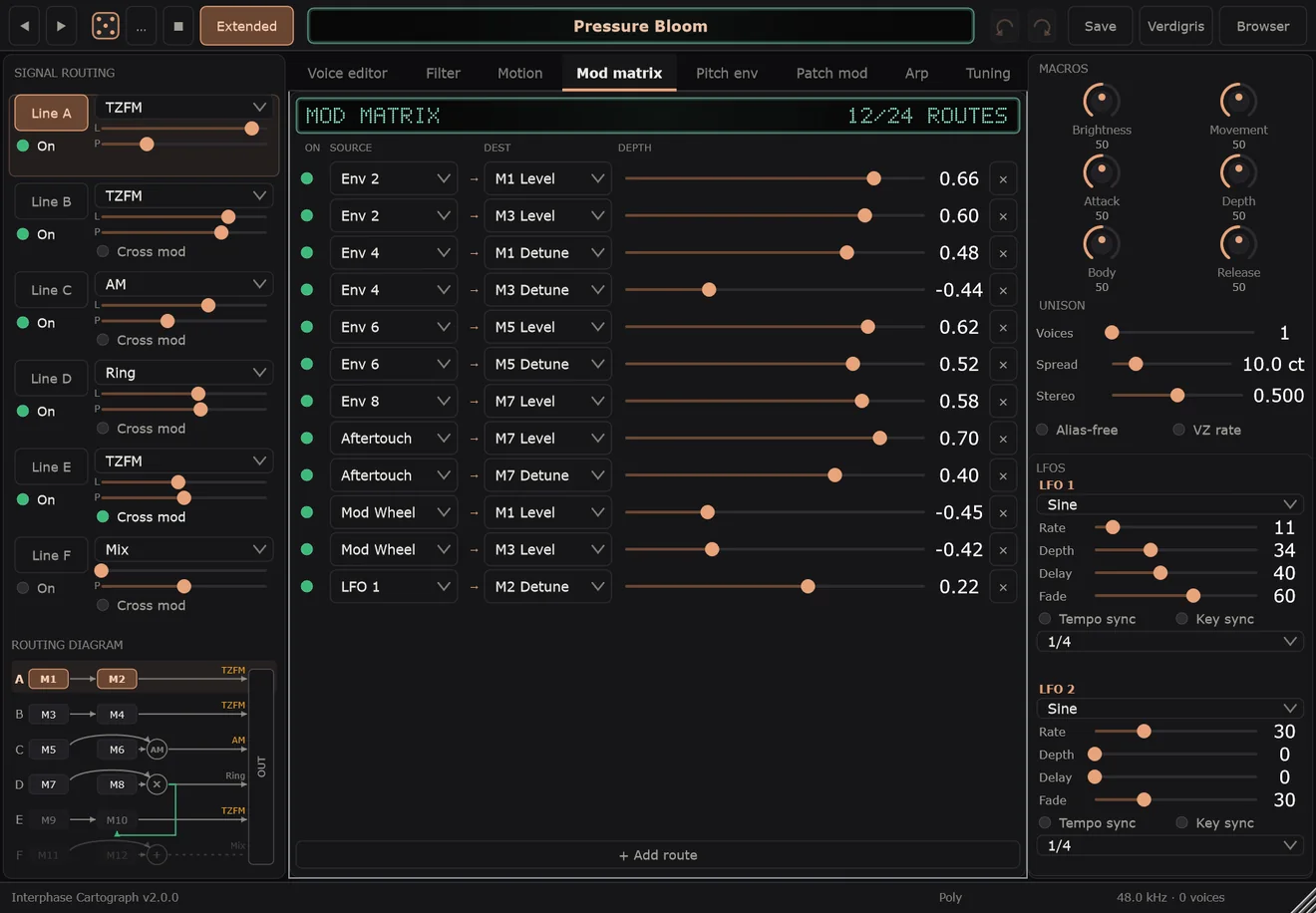
Task: Toggle the Mod Wheel to M1 Level route on
Action: [307, 512]
